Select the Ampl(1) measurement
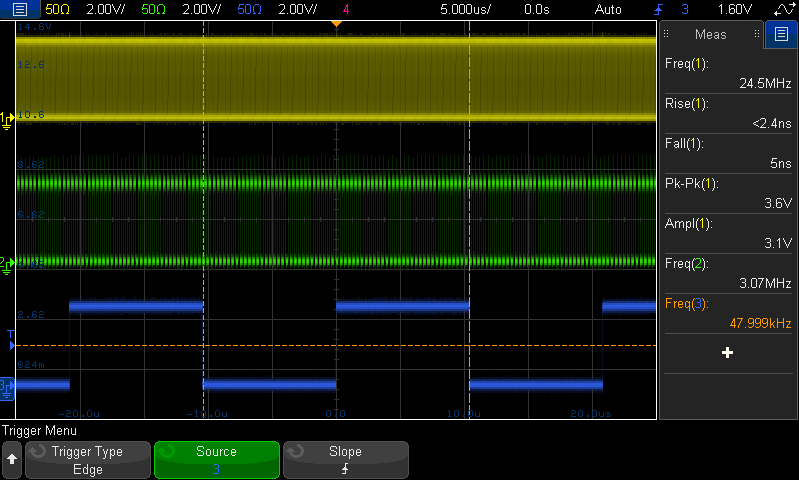The height and width of the screenshot is (480, 799). [728, 233]
